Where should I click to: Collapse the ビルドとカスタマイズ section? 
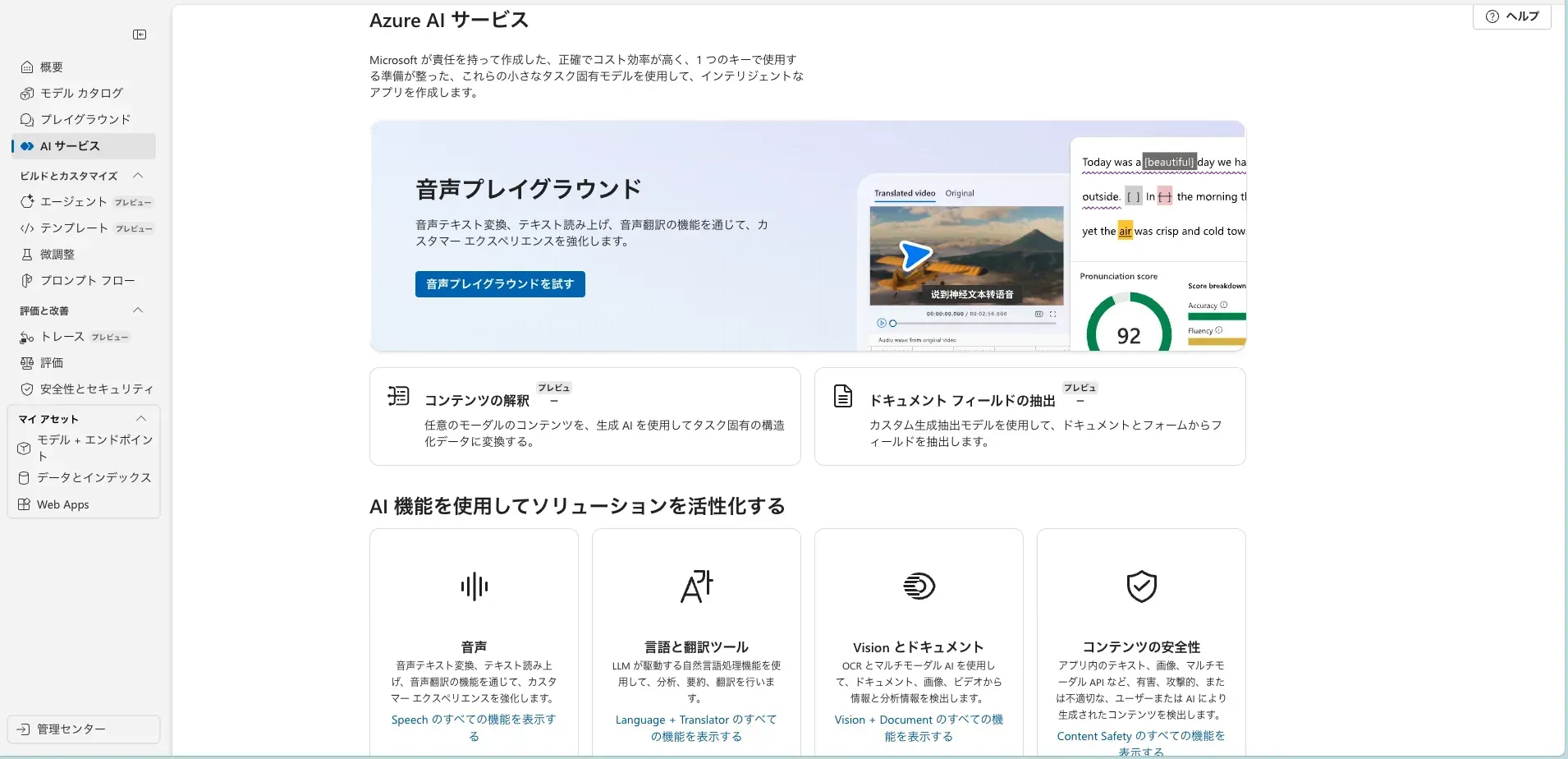[x=138, y=176]
